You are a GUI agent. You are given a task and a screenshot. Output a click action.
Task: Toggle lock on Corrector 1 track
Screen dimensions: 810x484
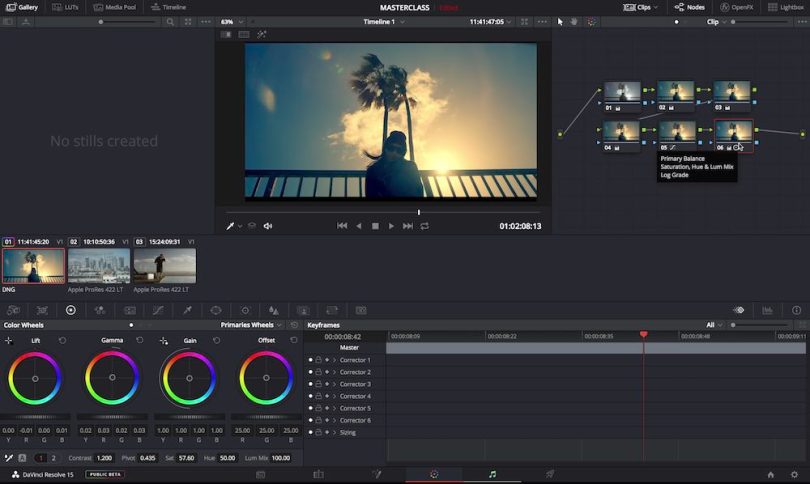pyautogui.click(x=318, y=360)
